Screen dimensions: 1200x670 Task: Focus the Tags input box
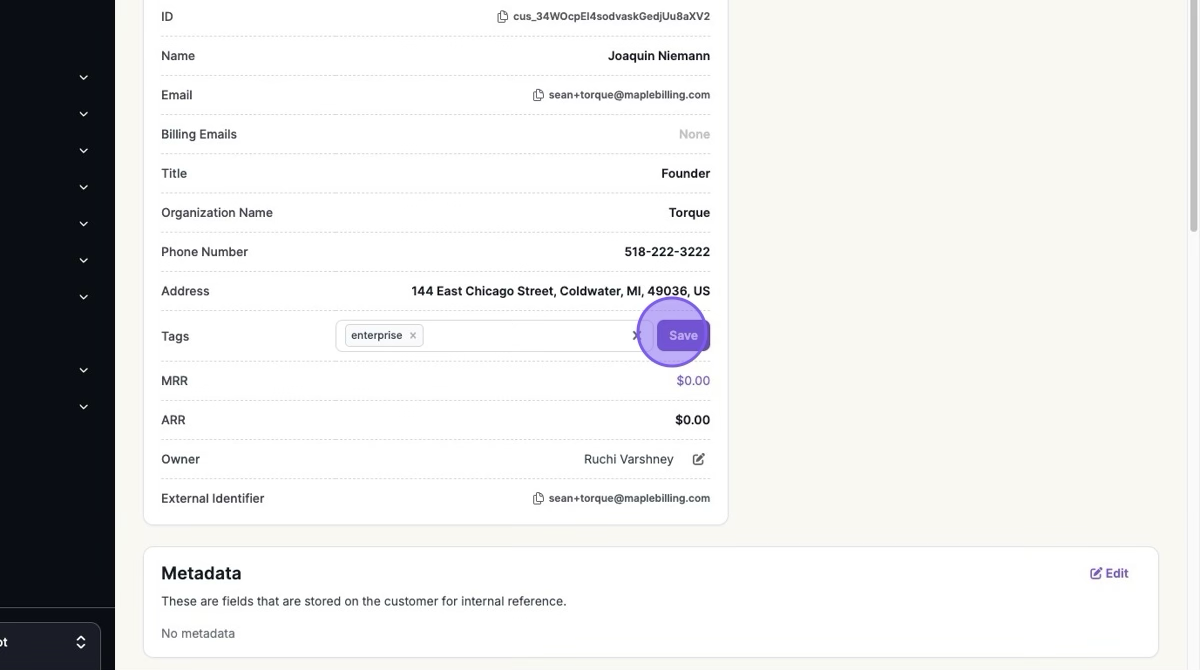point(525,336)
